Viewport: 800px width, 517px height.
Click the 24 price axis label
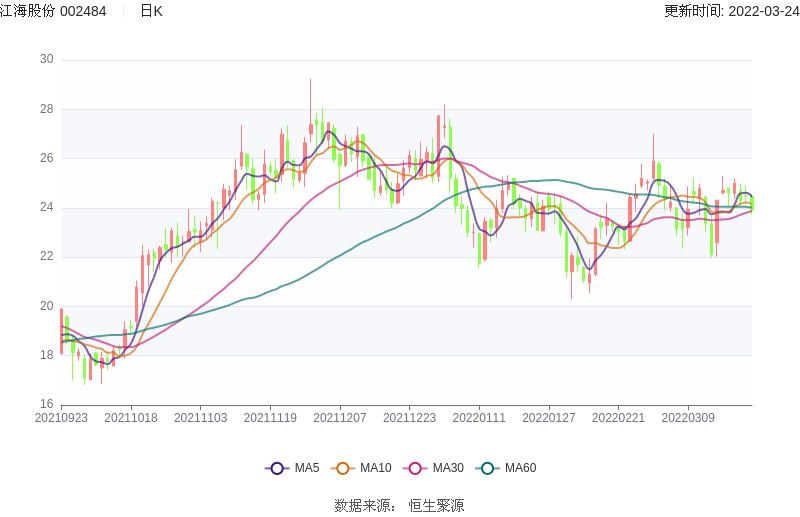(x=46, y=208)
